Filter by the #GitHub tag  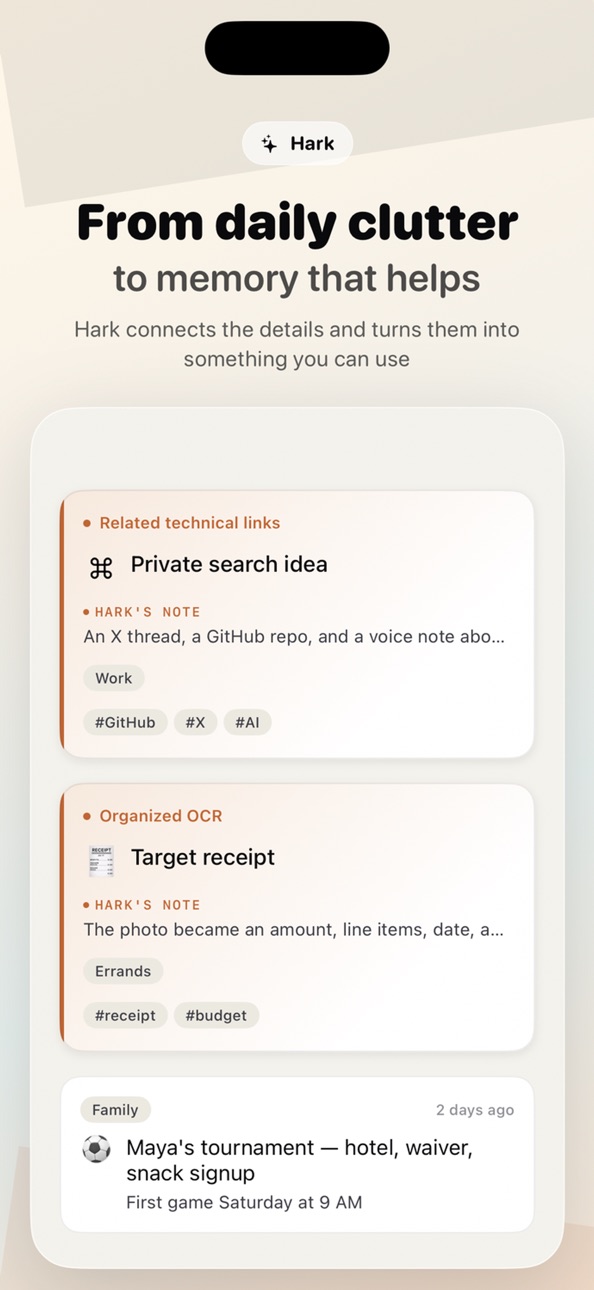125,722
